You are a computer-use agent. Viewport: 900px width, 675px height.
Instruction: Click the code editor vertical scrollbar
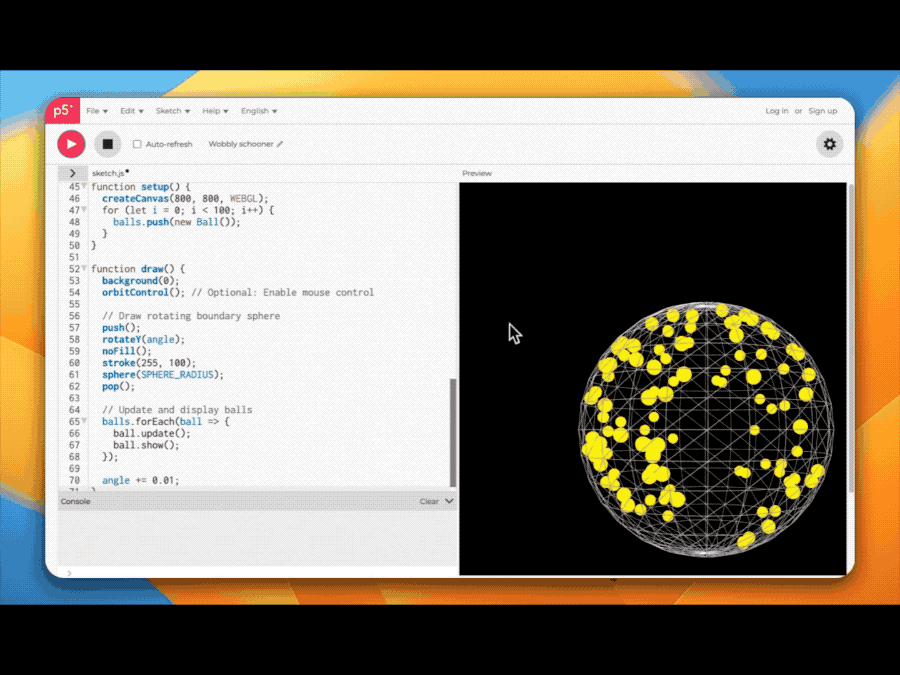click(453, 430)
